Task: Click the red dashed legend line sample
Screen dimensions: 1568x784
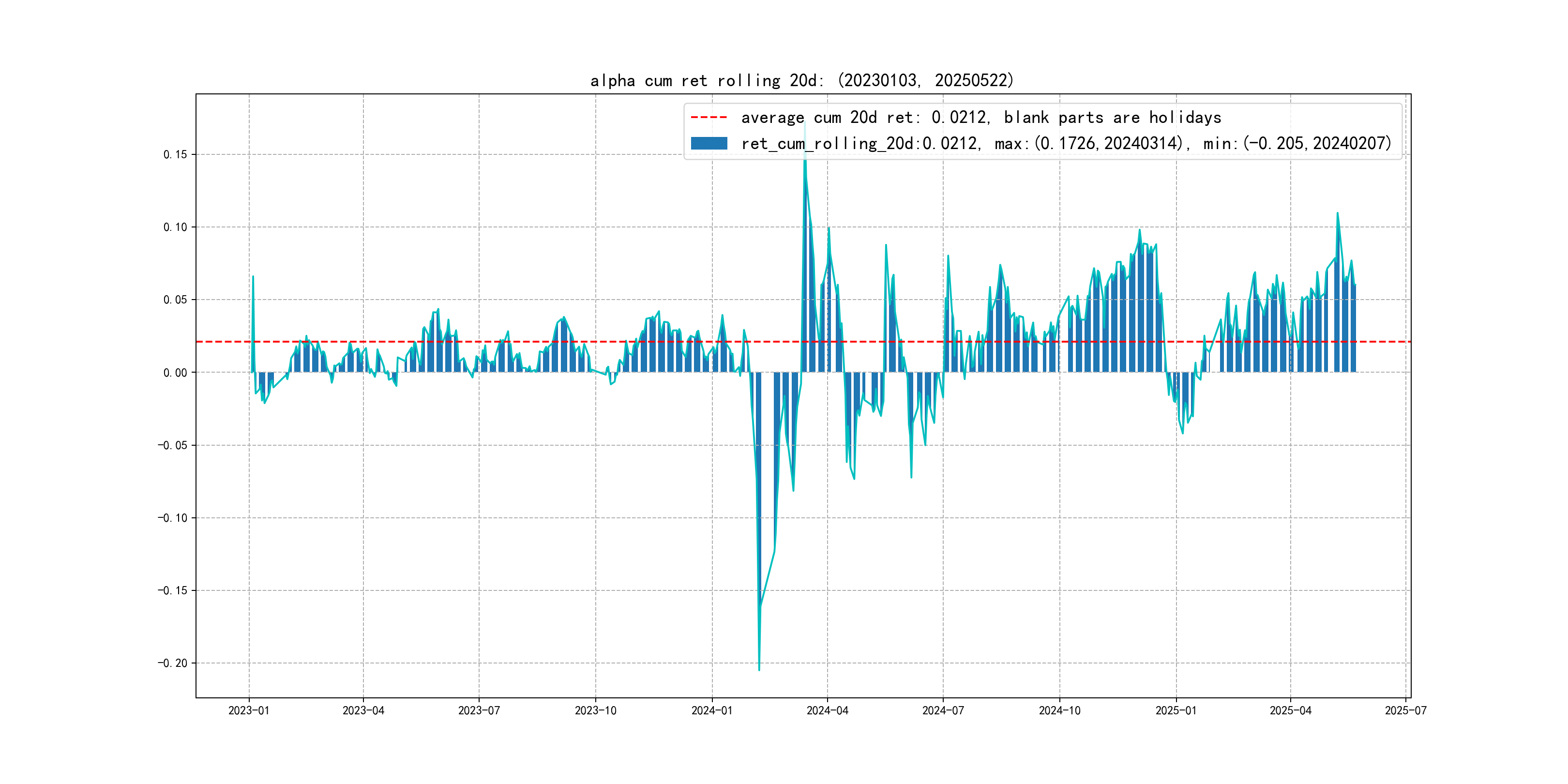Action: pyautogui.click(x=709, y=118)
